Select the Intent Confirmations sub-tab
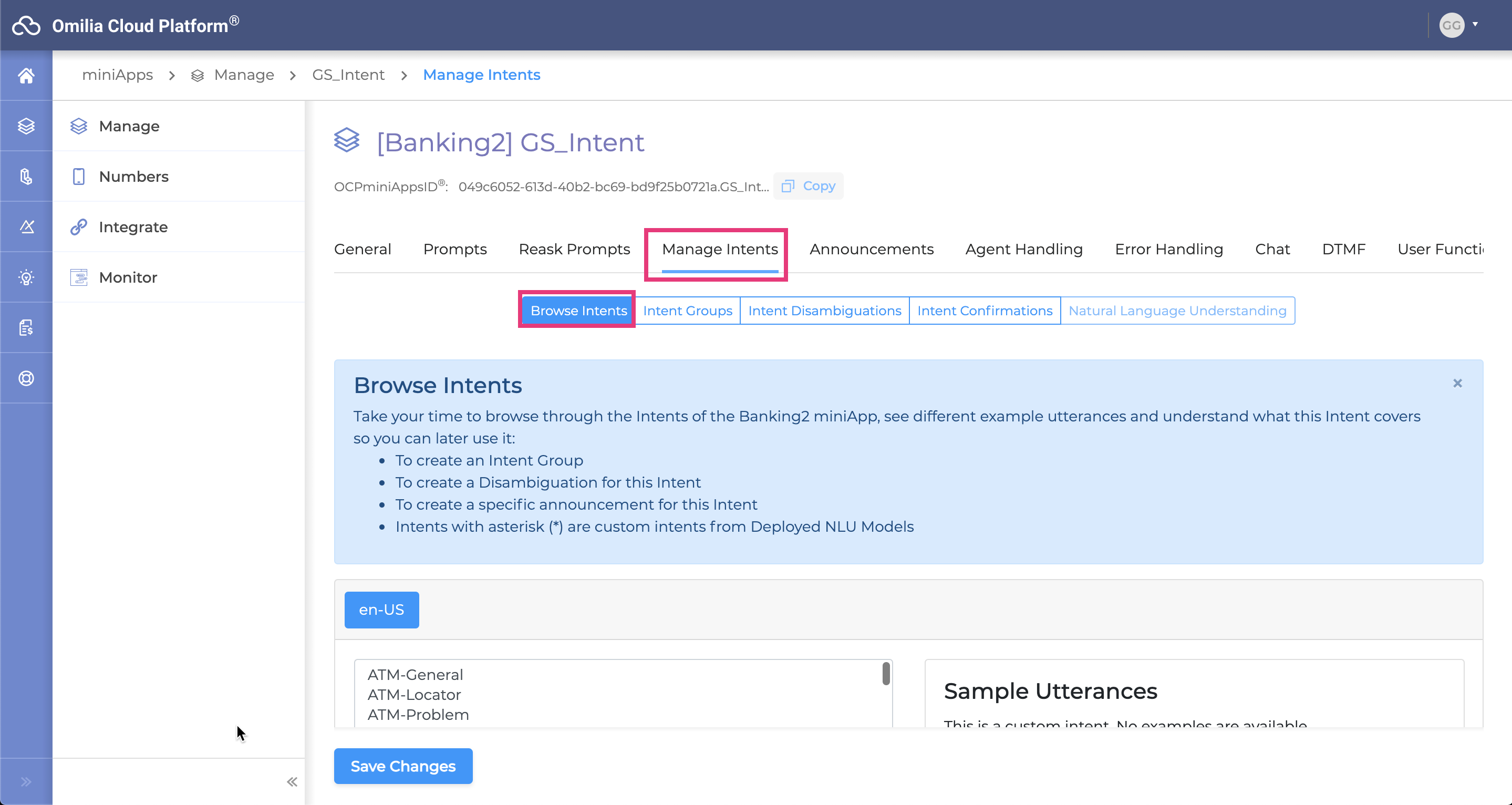Screen dimensions: 1512x805 pos(985,311)
